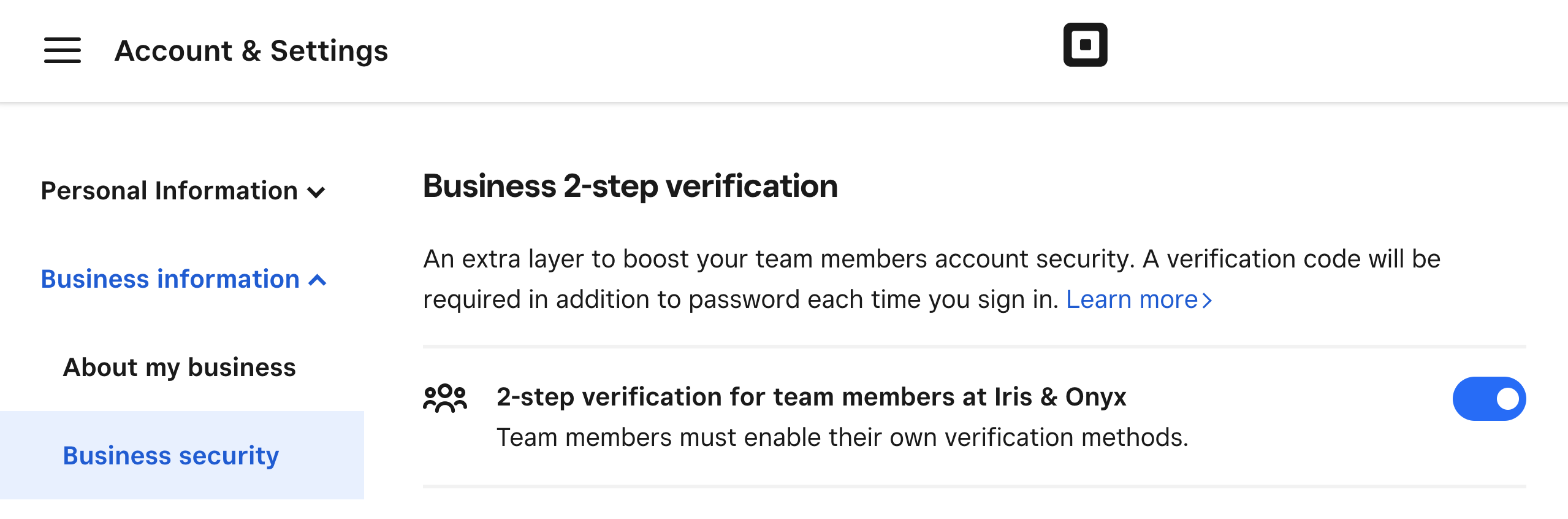This screenshot has height=519, width=1568.
Task: Click the extra layer security description paragraph
Action: pyautogui.click(x=932, y=279)
